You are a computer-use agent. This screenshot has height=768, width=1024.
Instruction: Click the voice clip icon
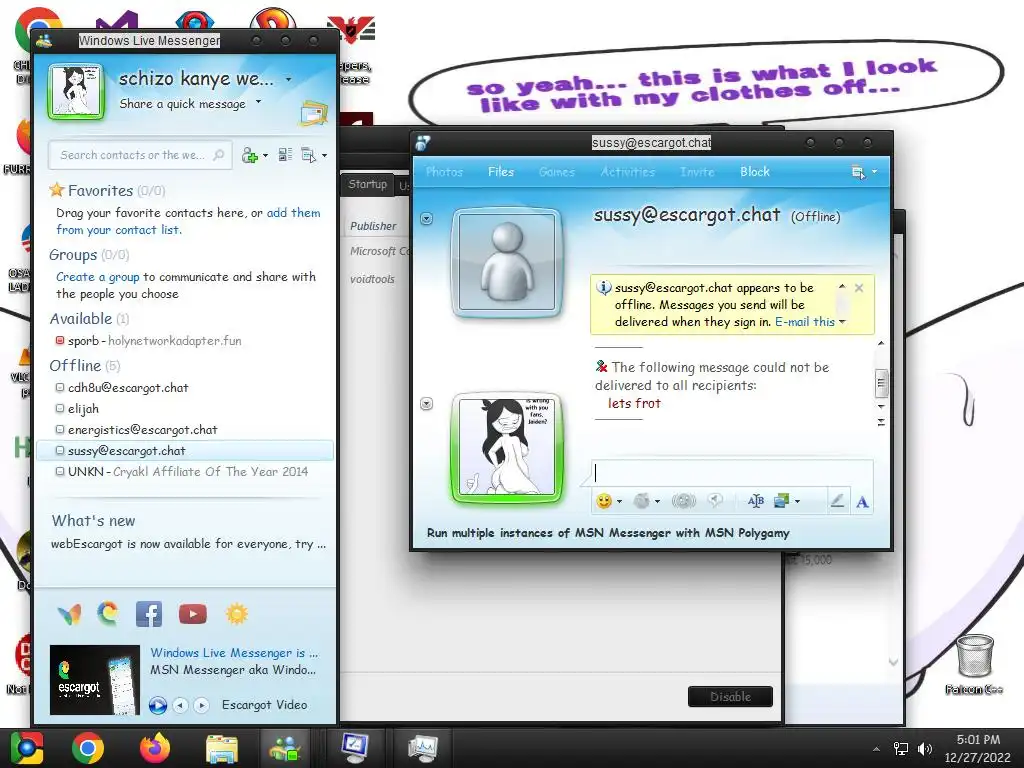(716, 501)
